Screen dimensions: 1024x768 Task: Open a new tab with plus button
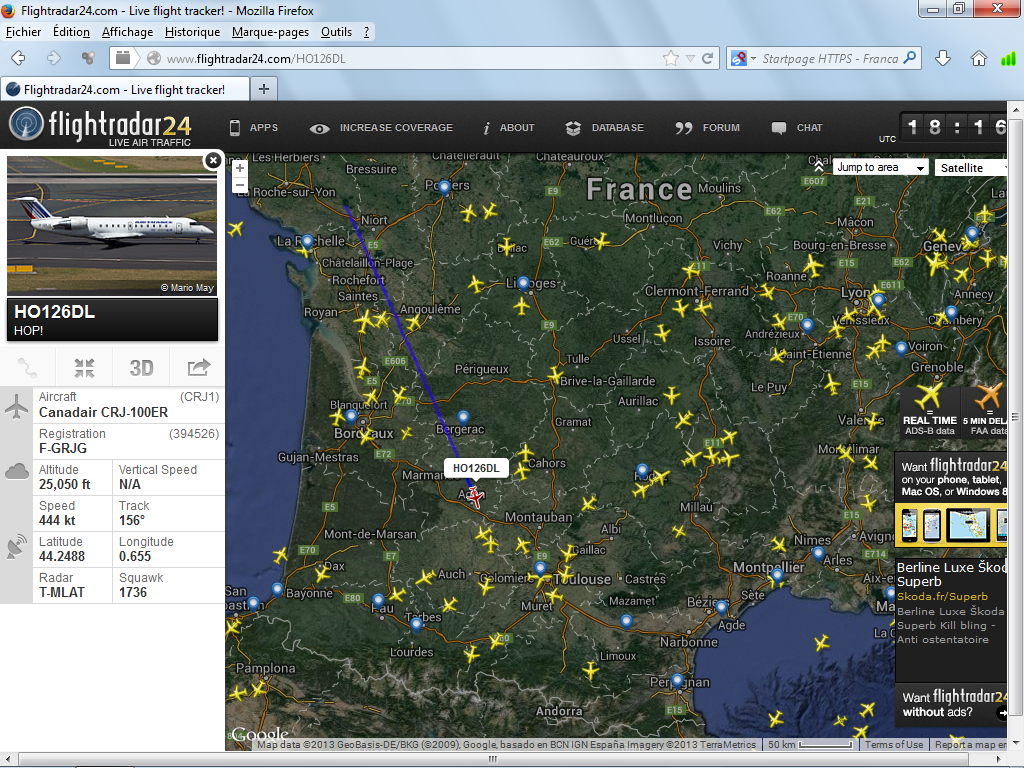264,89
